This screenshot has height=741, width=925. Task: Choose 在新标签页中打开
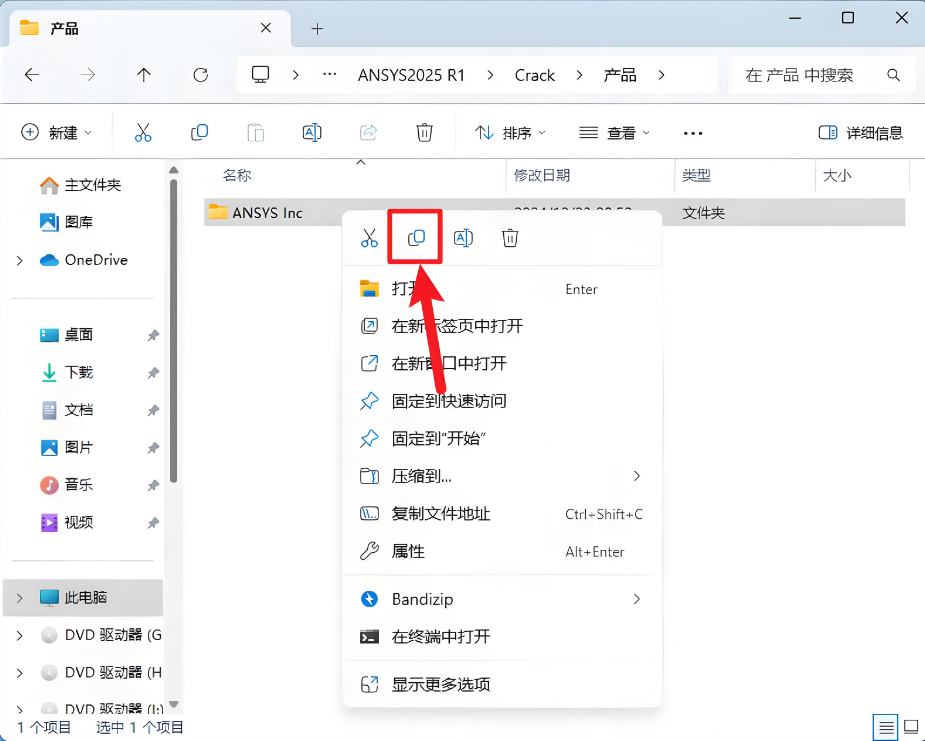tap(502, 326)
